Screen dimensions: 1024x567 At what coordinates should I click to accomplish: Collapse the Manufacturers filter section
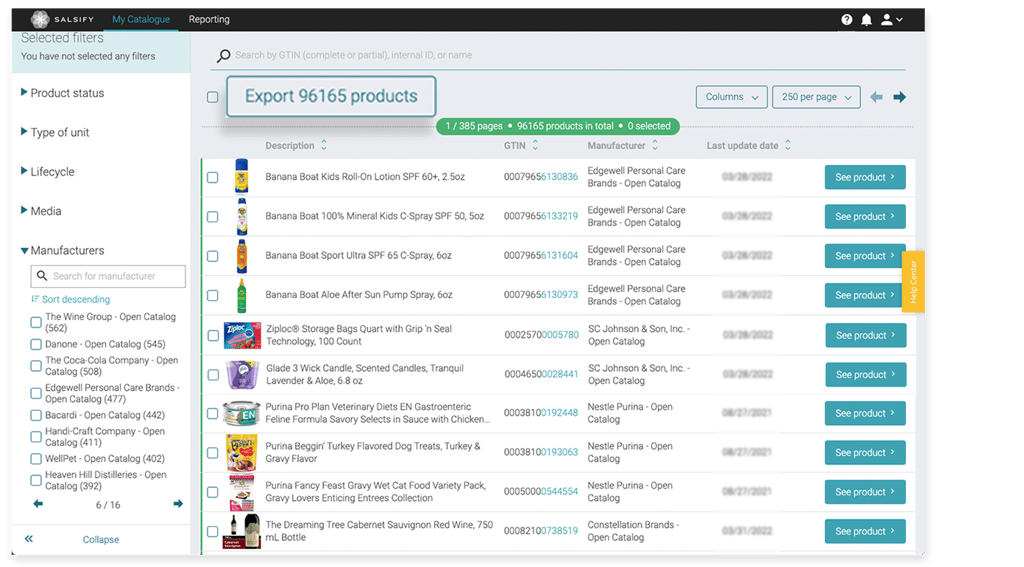tap(63, 250)
